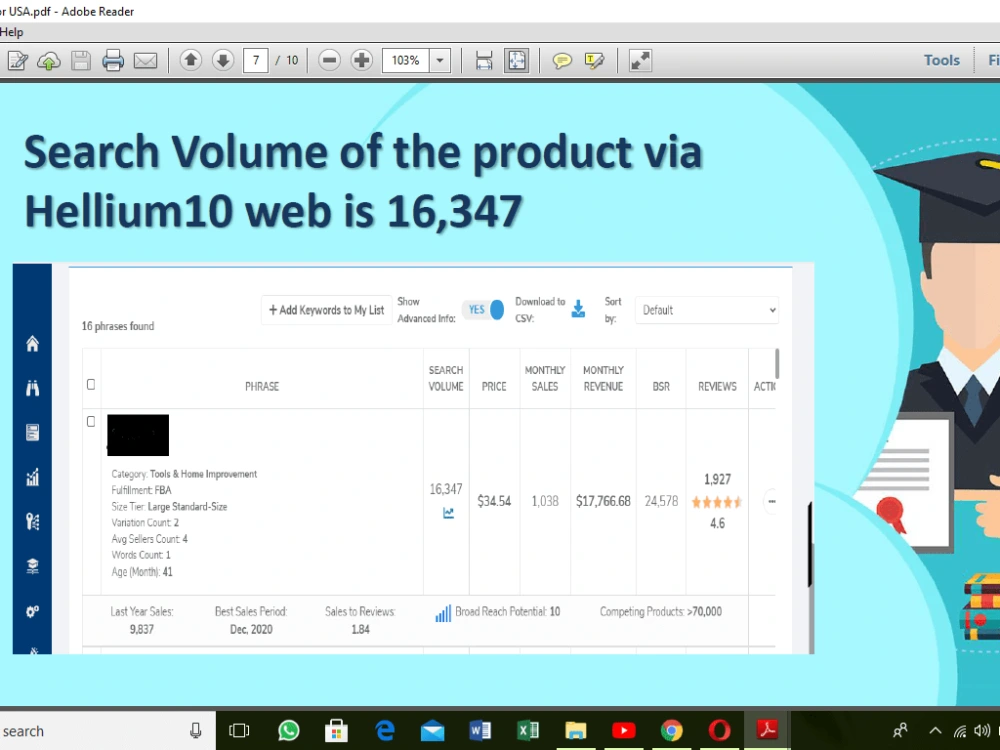
Task: Toggle Show Advanced Info YES switch
Action: pyautogui.click(x=483, y=309)
